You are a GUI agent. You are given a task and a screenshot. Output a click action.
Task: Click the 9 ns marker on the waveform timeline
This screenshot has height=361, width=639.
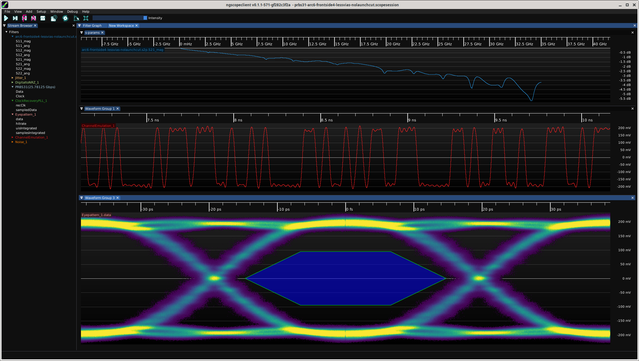click(x=412, y=120)
